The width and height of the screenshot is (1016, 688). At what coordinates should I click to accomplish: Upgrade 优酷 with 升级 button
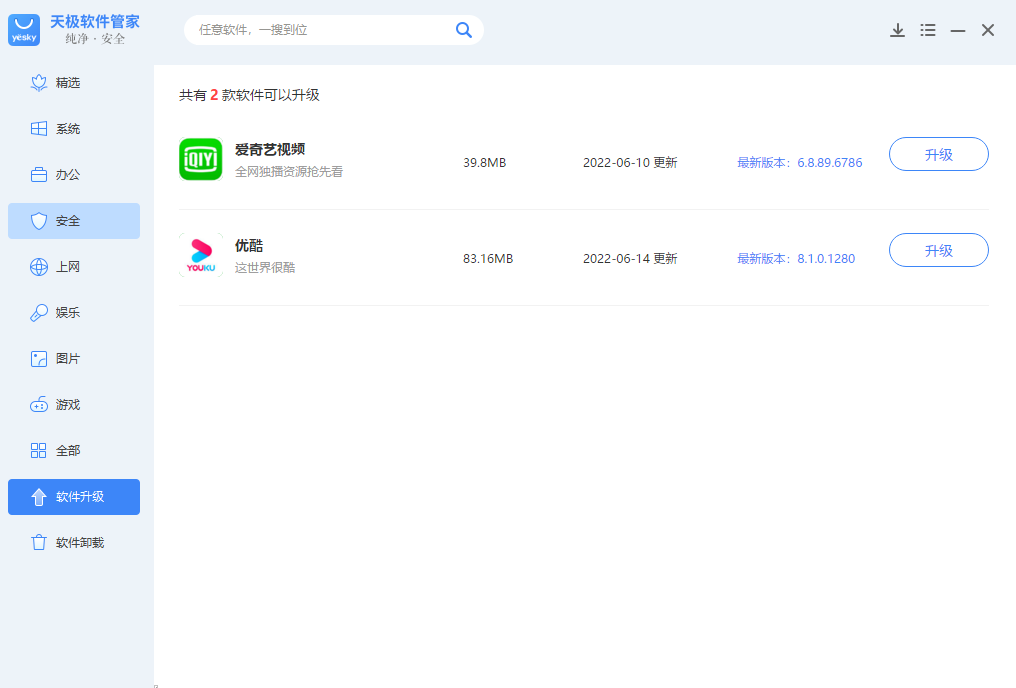(x=938, y=250)
